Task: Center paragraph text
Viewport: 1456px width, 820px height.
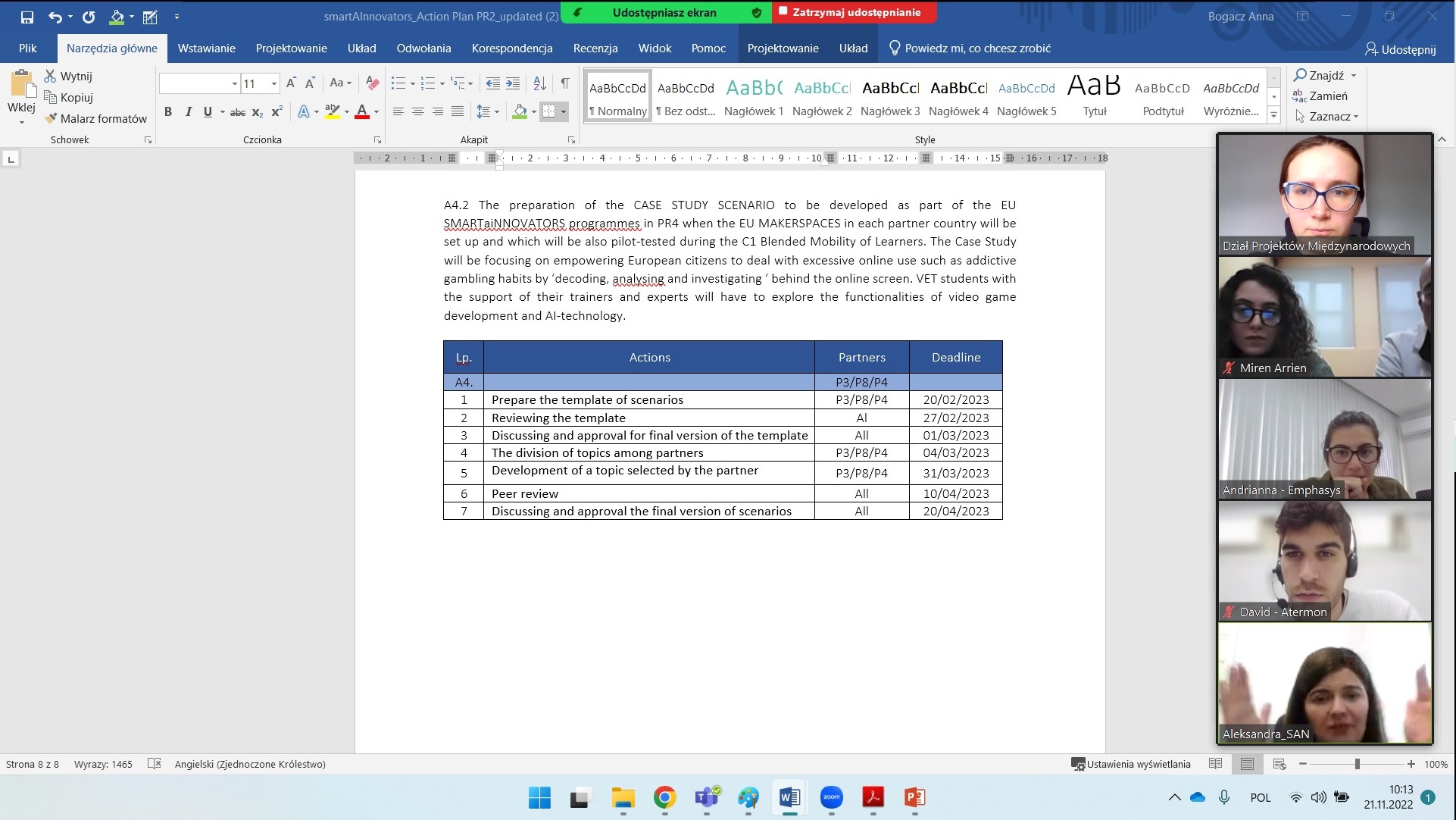Action: click(x=417, y=111)
